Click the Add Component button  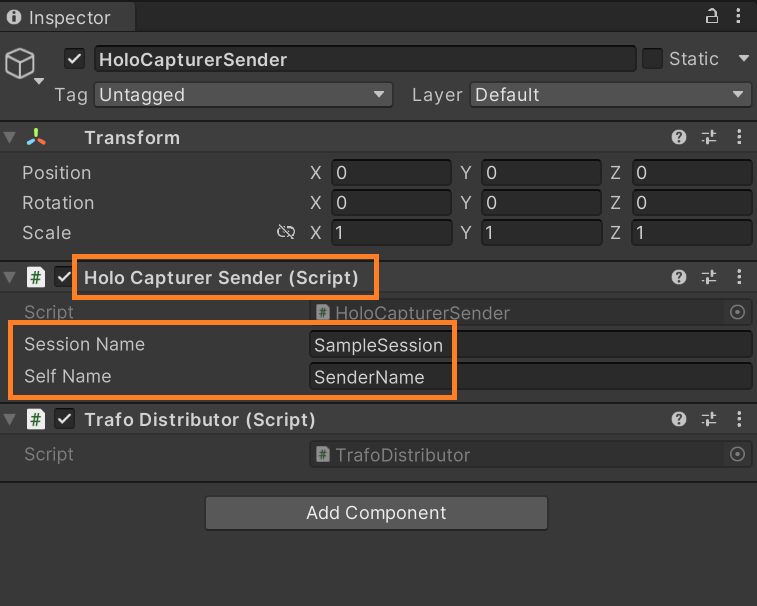pyautogui.click(x=376, y=513)
